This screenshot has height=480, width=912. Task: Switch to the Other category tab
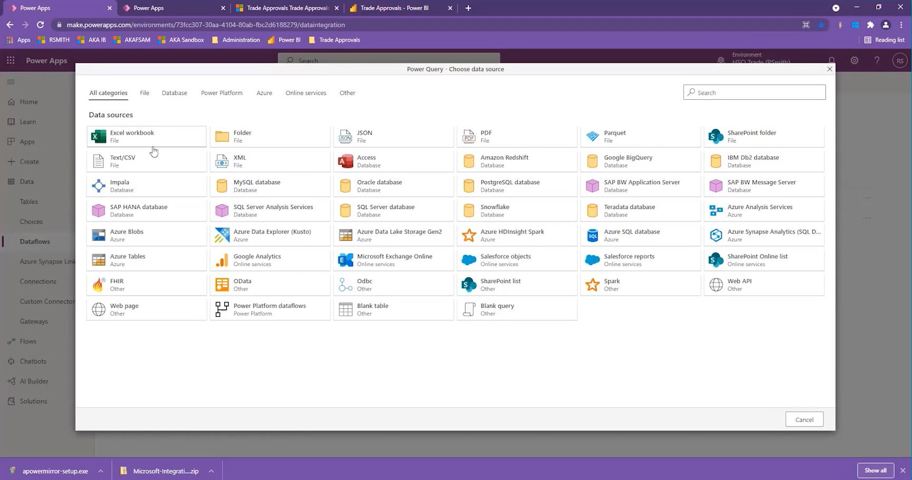pos(347,93)
